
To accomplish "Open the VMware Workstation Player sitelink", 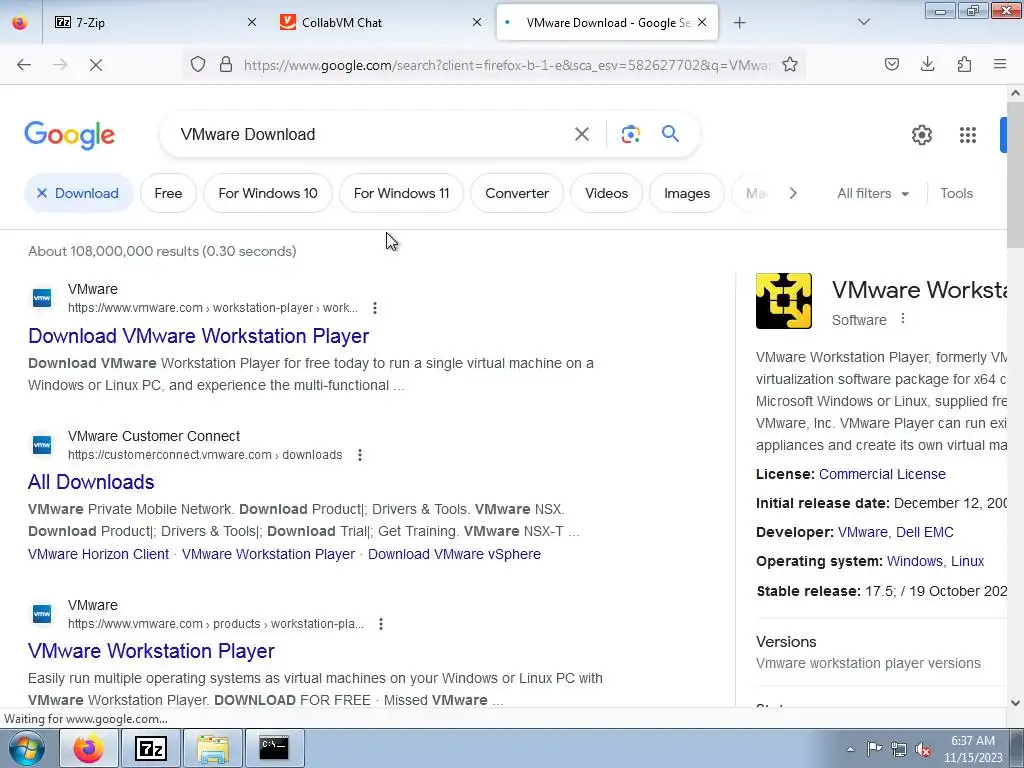I will tap(268, 554).
